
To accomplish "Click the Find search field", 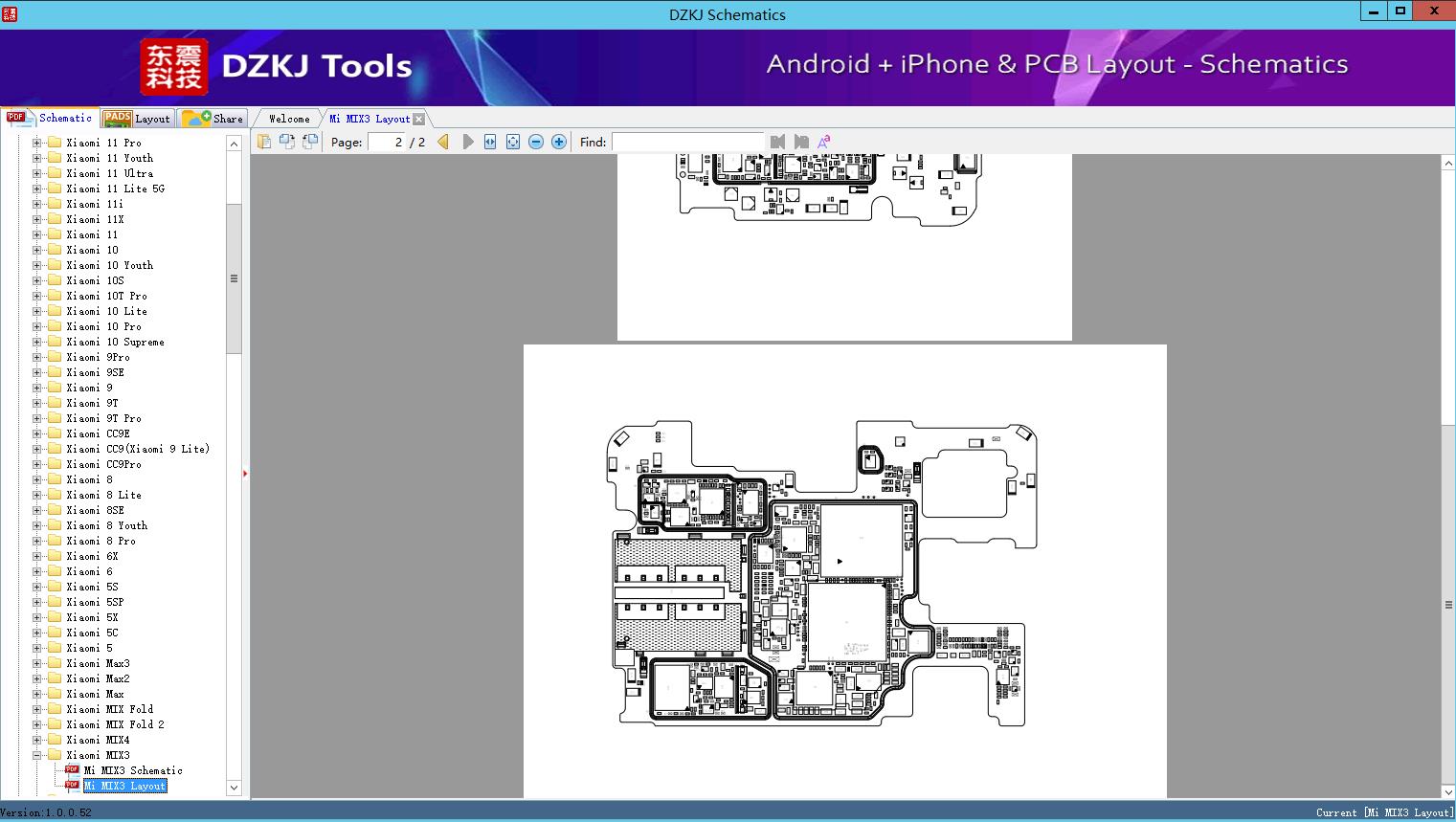I will coord(688,142).
